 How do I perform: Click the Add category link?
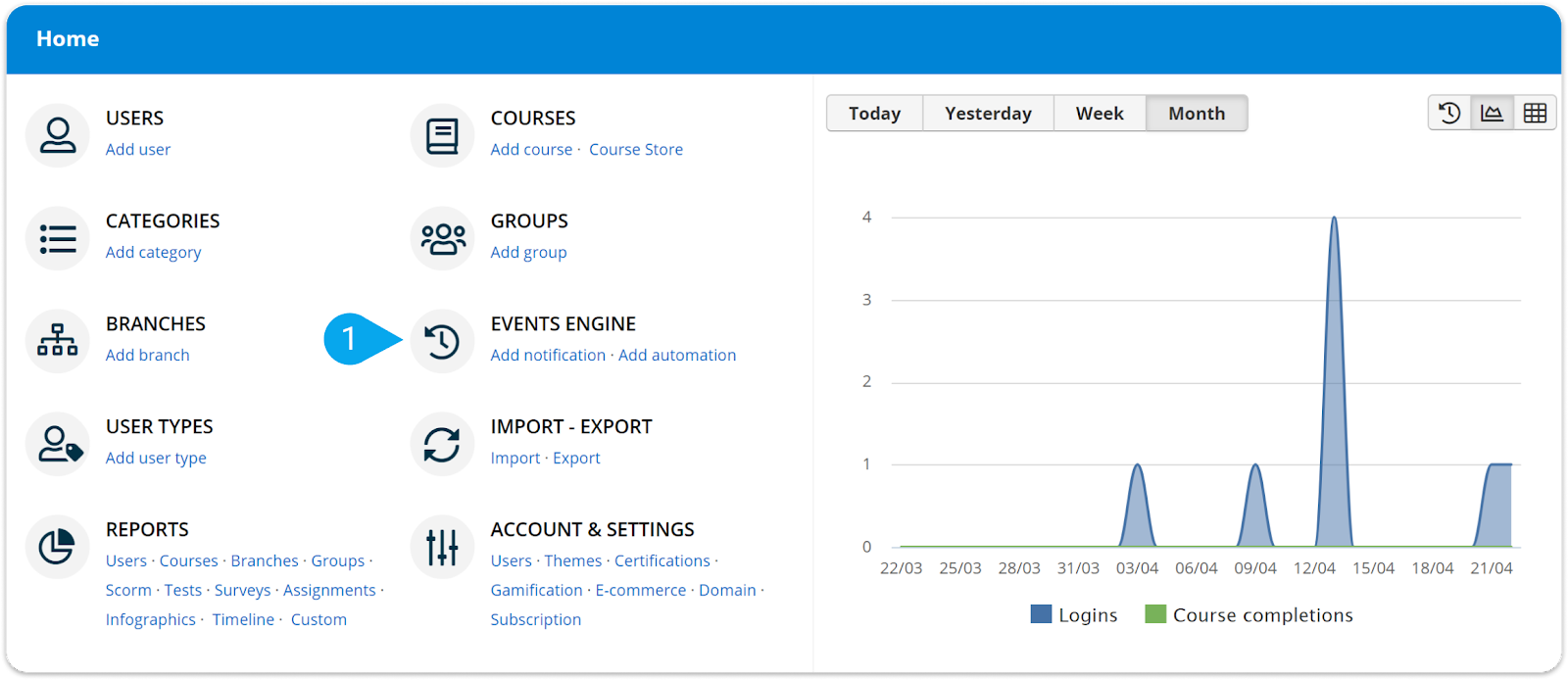tap(154, 252)
